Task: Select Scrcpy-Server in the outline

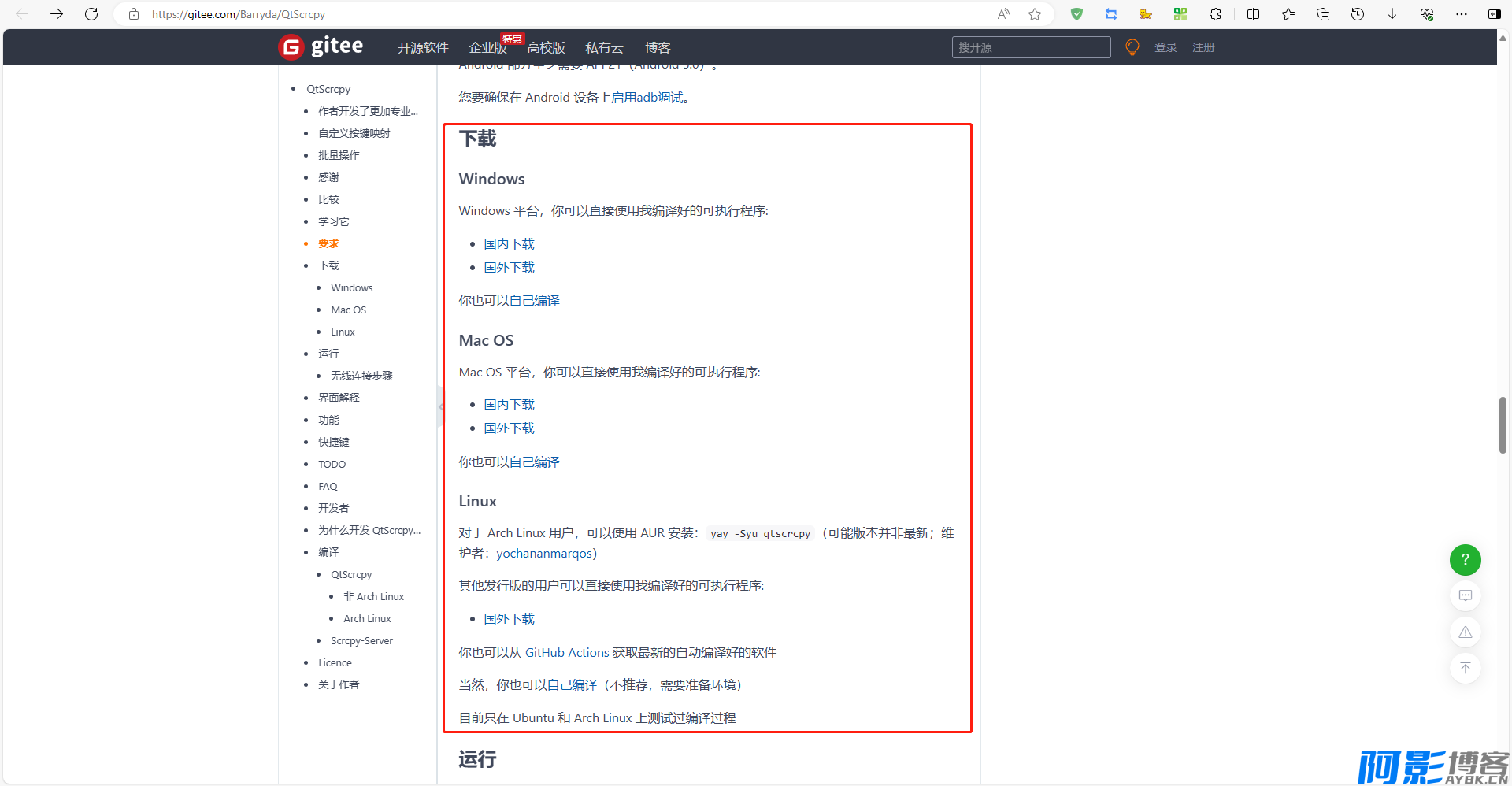Action: coord(361,640)
